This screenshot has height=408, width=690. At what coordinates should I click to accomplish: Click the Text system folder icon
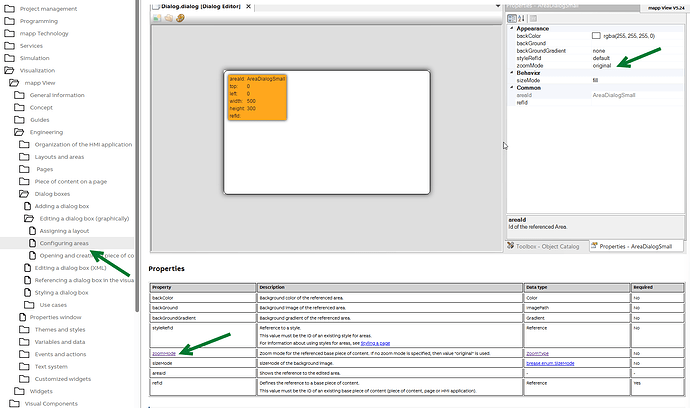point(24,366)
